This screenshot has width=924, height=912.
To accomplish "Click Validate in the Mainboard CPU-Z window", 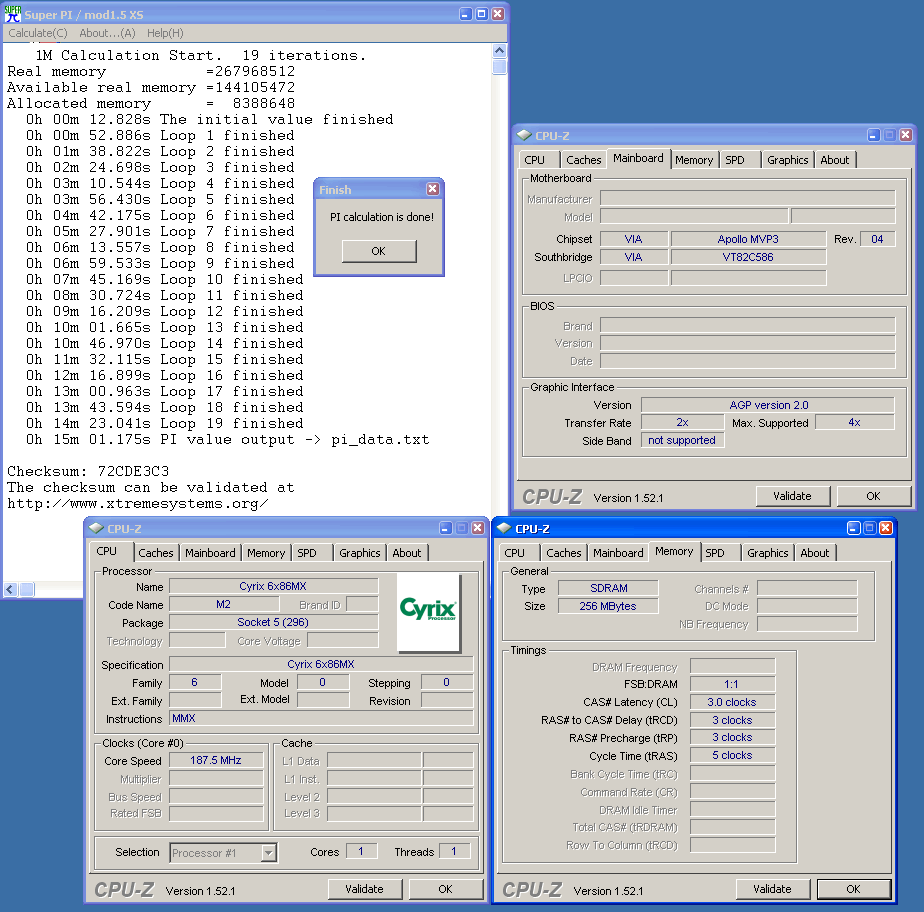I will (x=792, y=496).
